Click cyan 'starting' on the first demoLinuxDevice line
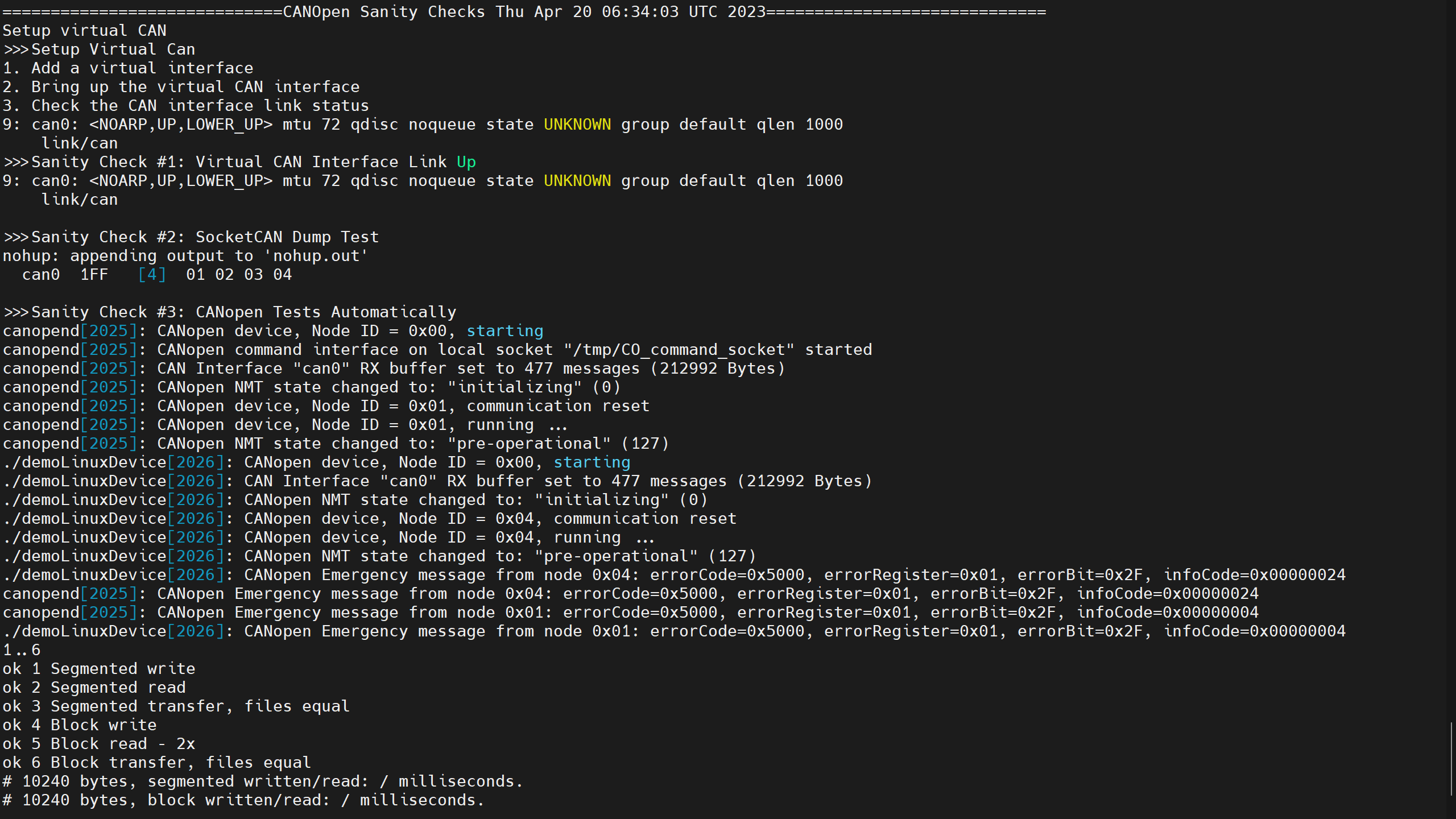1456x819 pixels. click(591, 462)
